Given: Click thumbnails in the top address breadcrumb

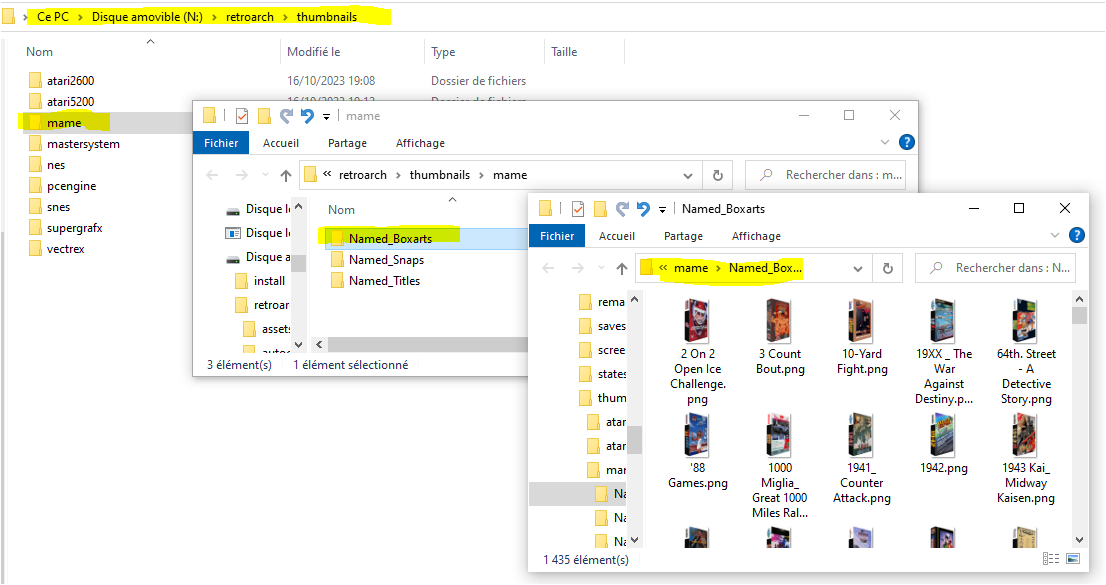Looking at the screenshot, I should tap(326, 17).
